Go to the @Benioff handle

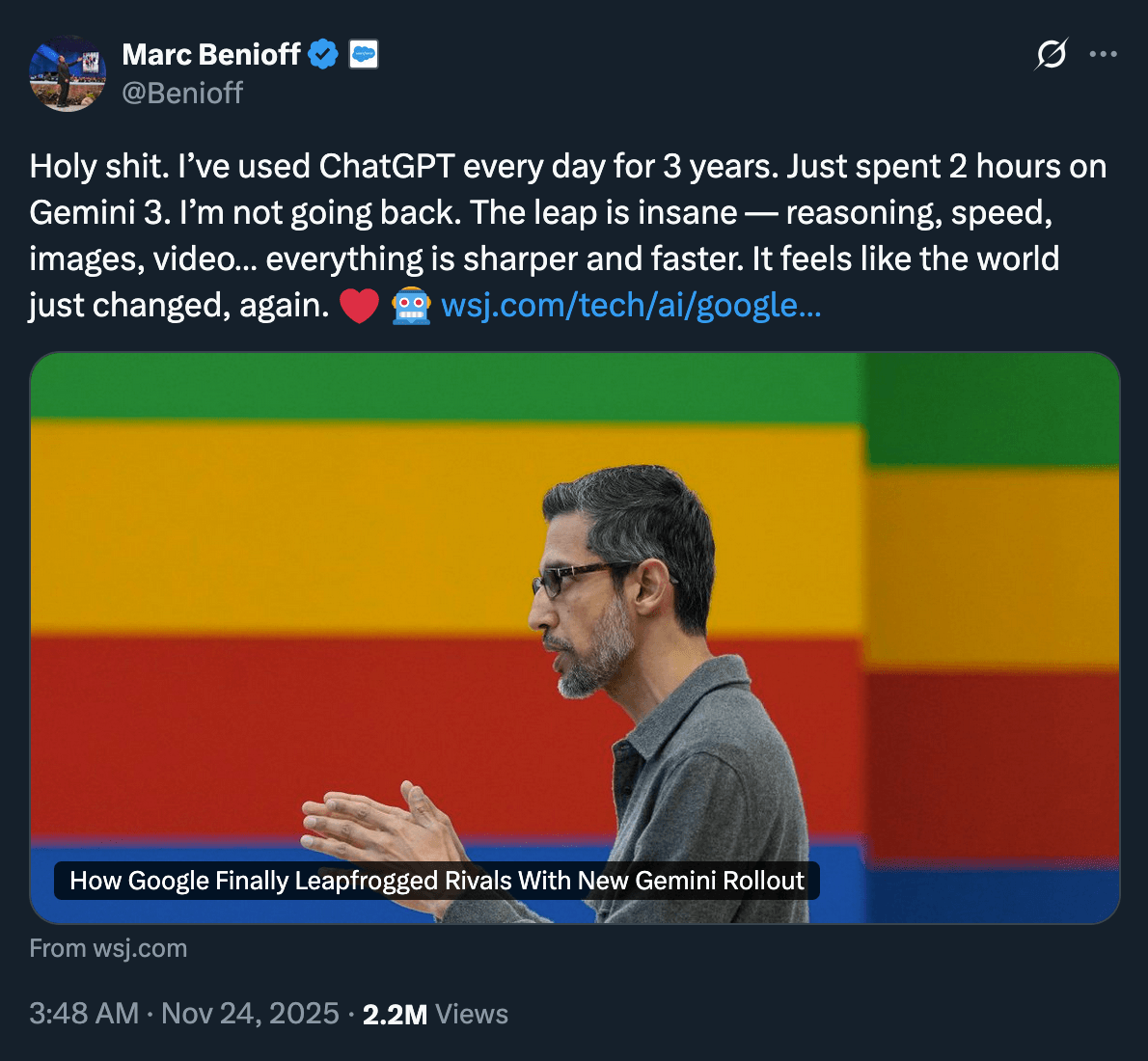182,94
